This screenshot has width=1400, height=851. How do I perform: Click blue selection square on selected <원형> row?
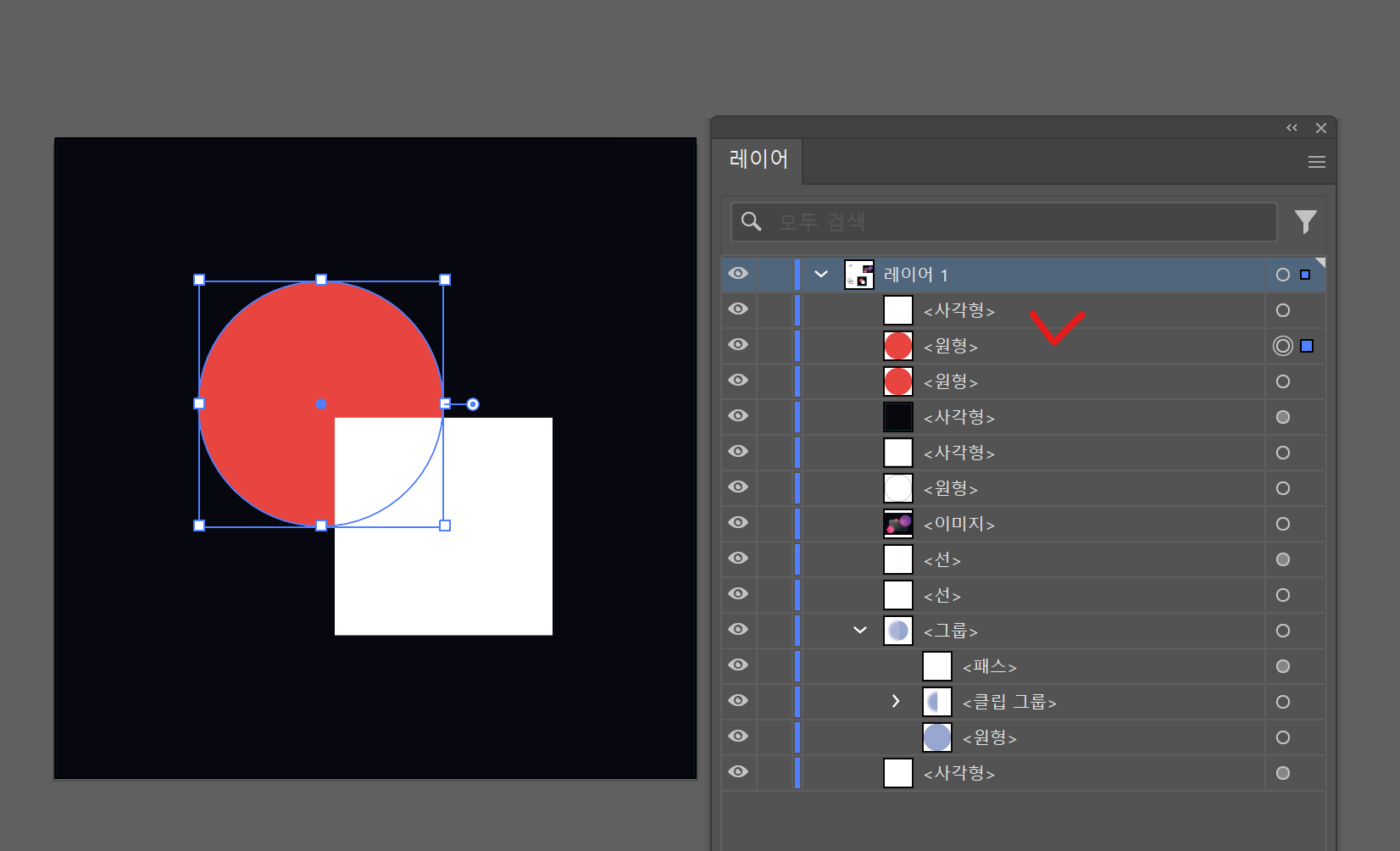[1307, 346]
